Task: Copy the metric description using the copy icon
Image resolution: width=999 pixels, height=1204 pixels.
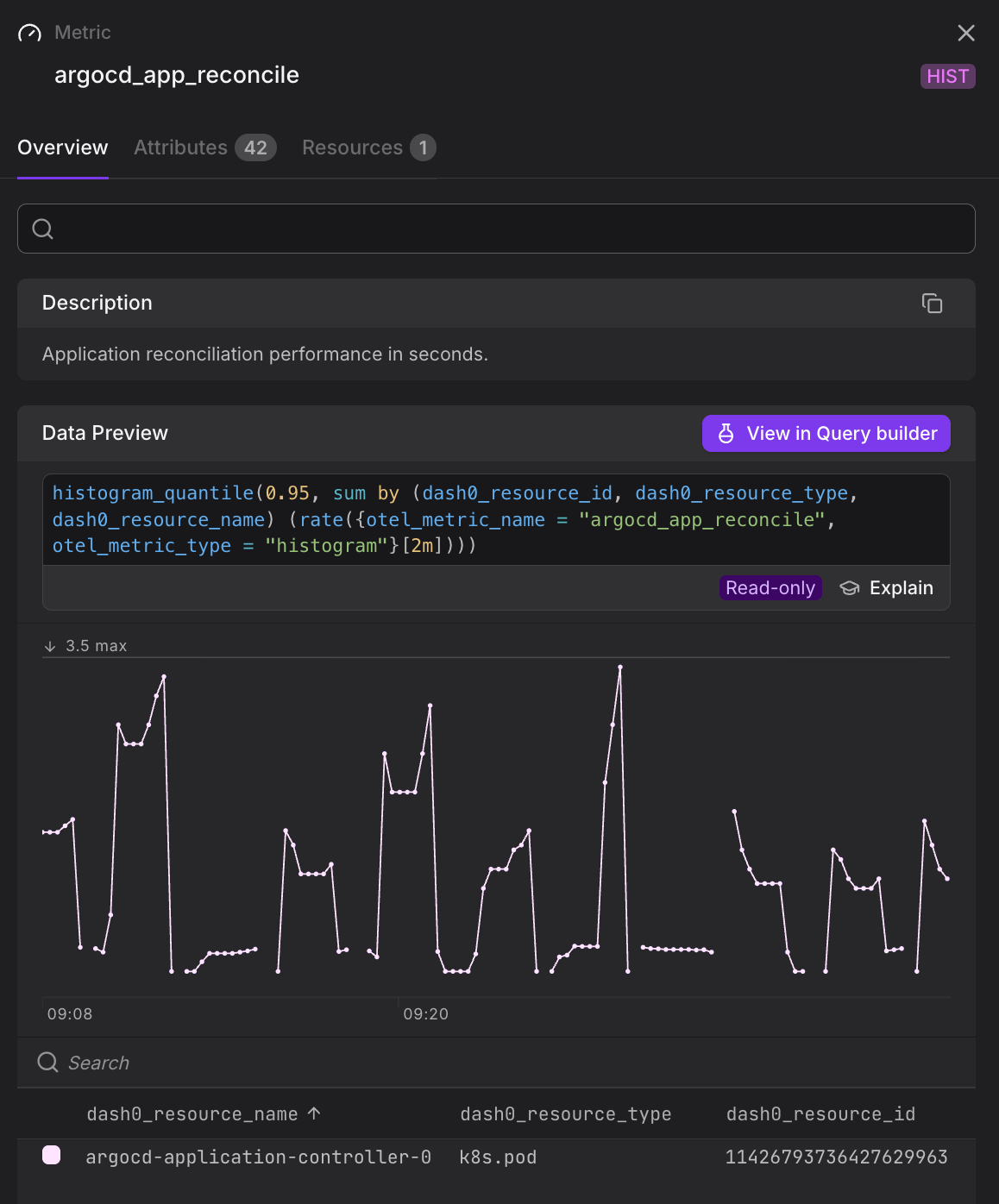Action: coord(933,304)
